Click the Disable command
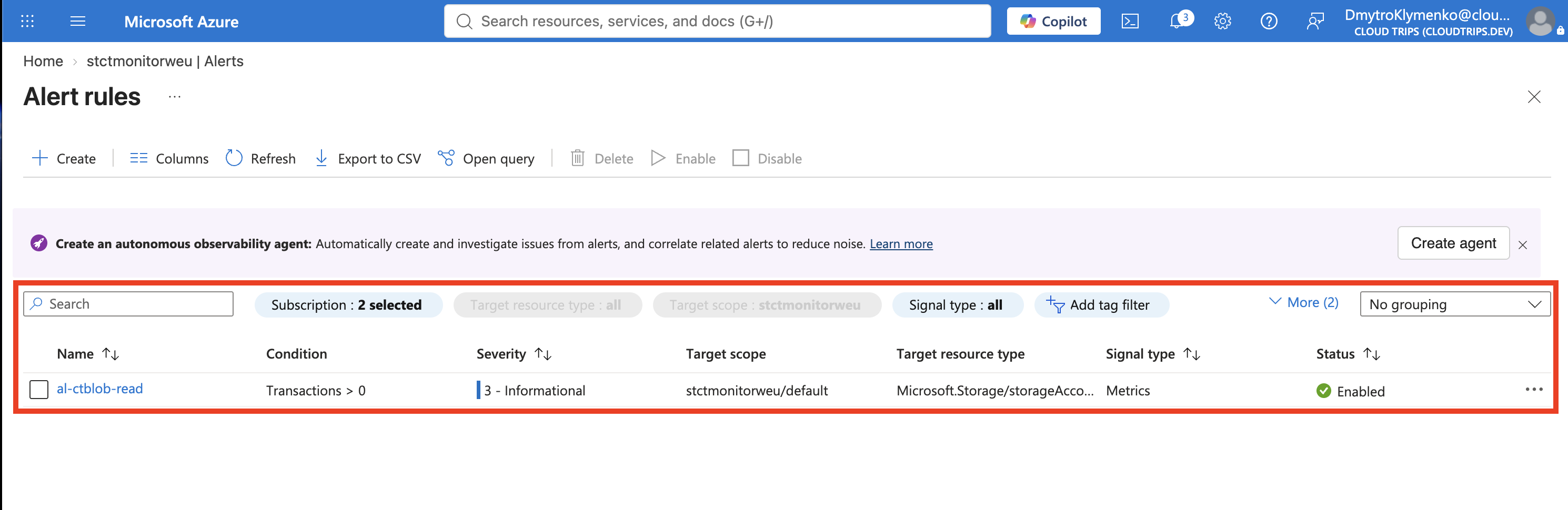This screenshot has height=510, width=1568. [767, 158]
